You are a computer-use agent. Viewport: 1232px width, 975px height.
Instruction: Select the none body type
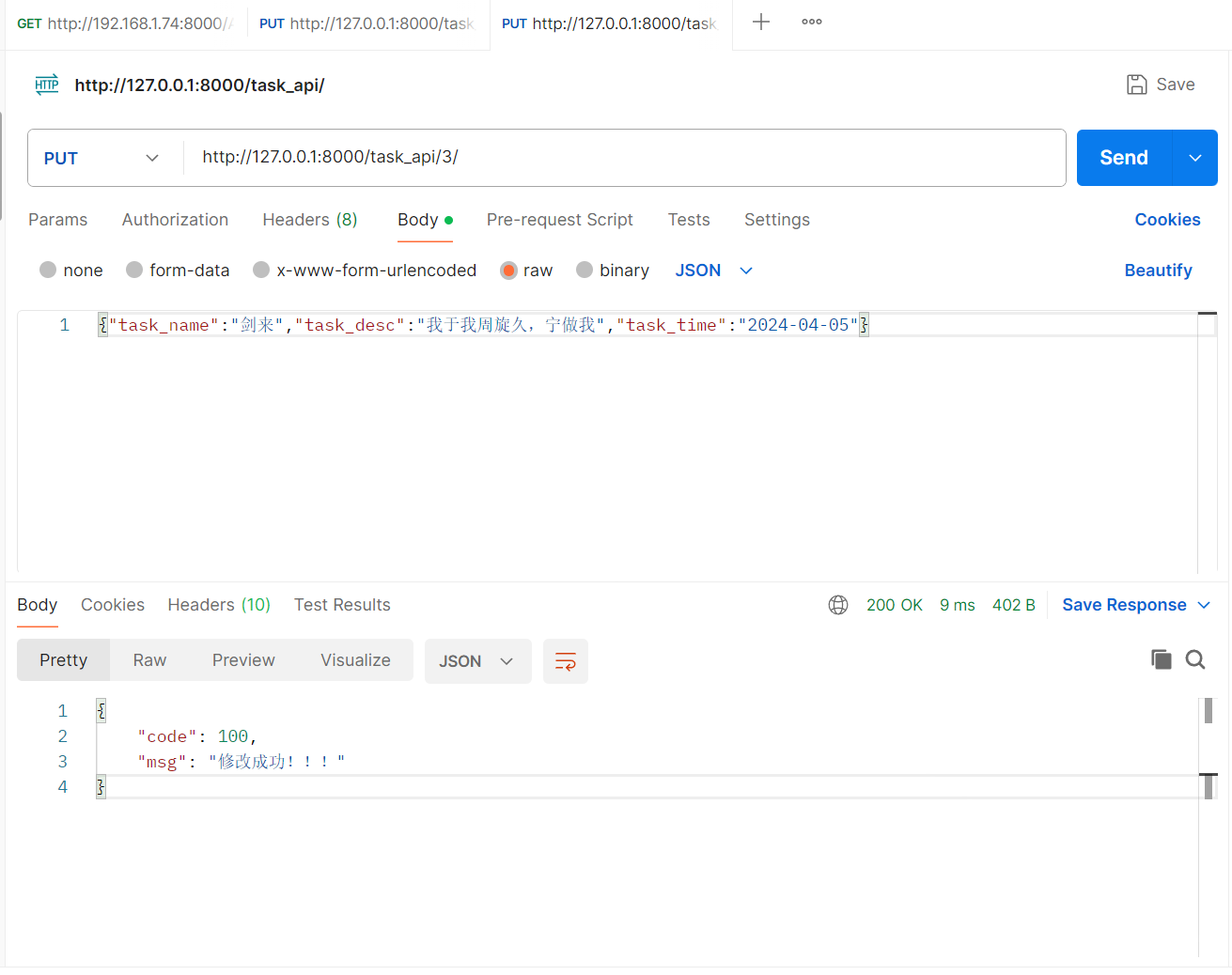[48, 270]
